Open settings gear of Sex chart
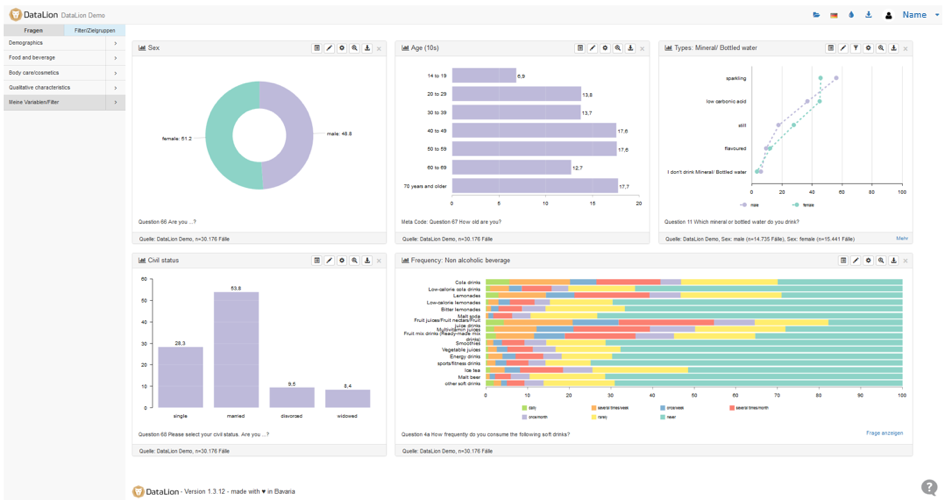The image size is (945, 501). pyautogui.click(x=342, y=48)
